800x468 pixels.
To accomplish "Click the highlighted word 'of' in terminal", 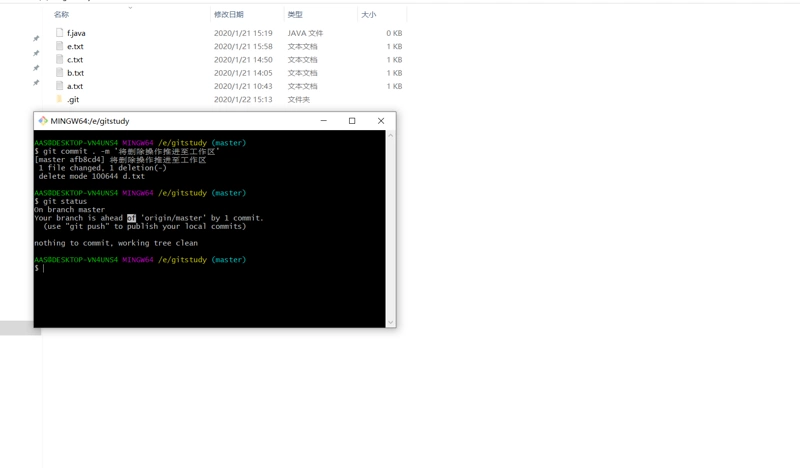I will [x=132, y=218].
